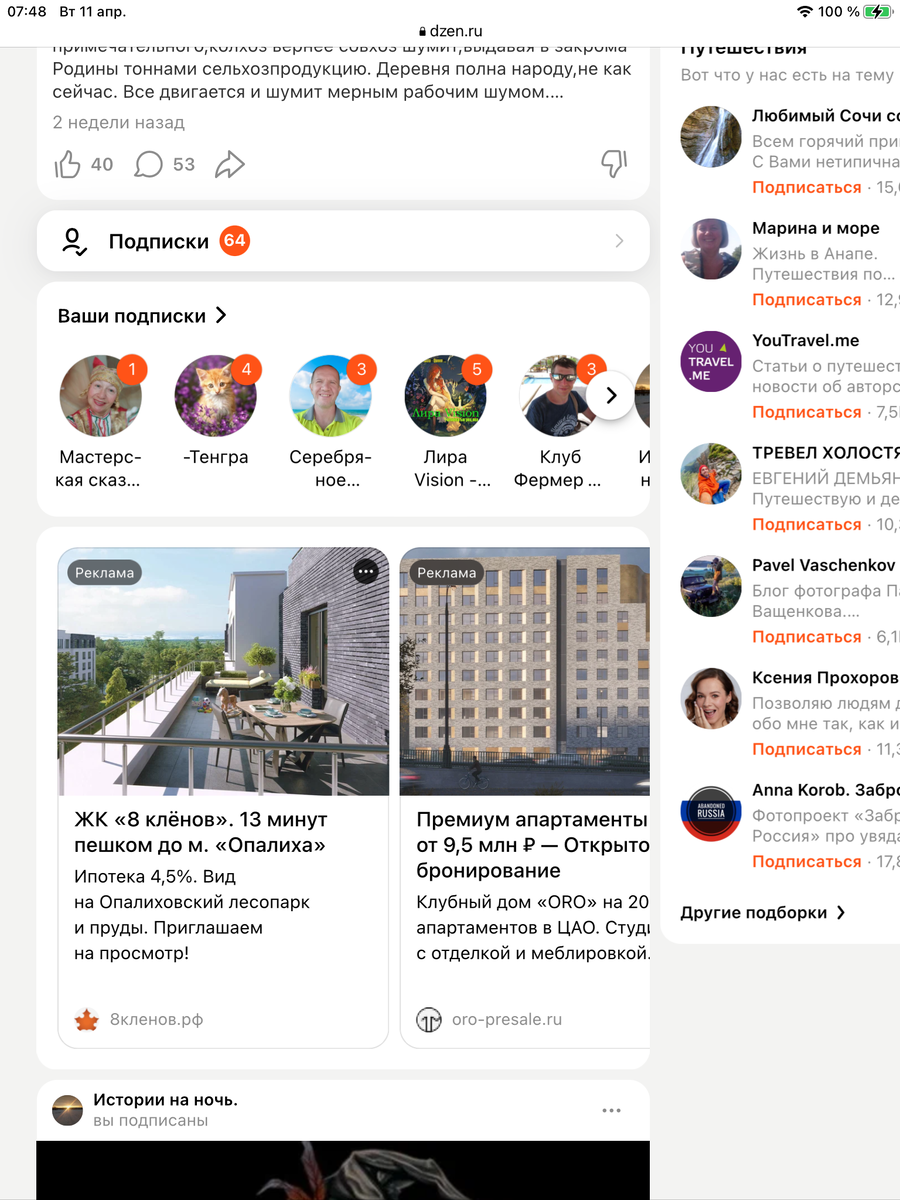Viewport: 900px width, 1200px height.
Task: Expand Подписки row chevron
Action: click(619, 241)
